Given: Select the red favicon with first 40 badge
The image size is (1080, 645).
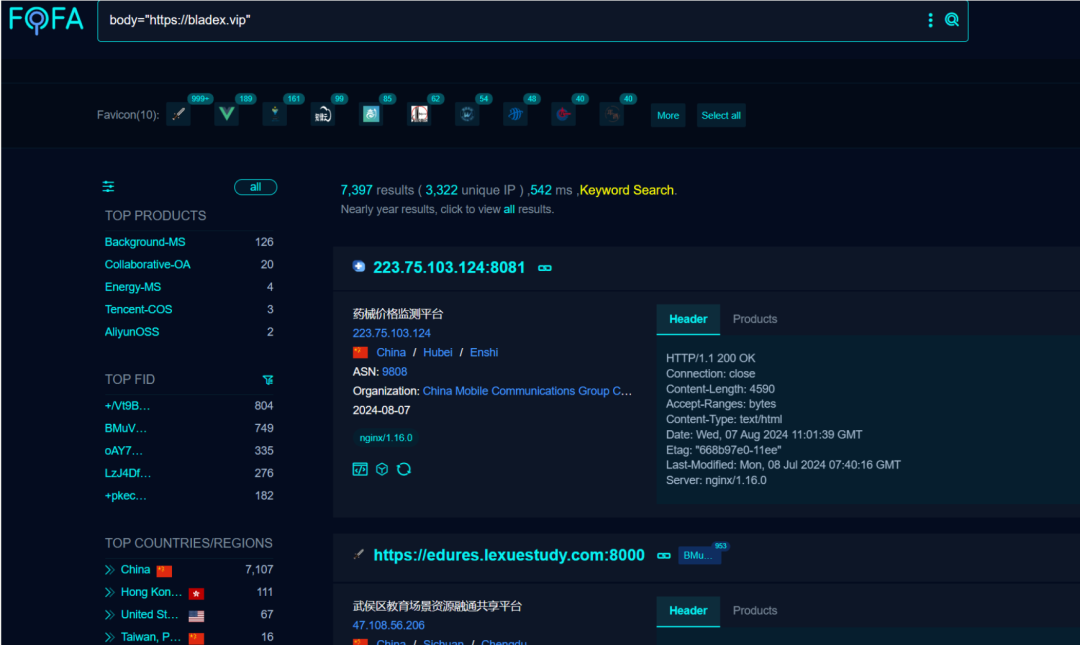Looking at the screenshot, I should [564, 114].
